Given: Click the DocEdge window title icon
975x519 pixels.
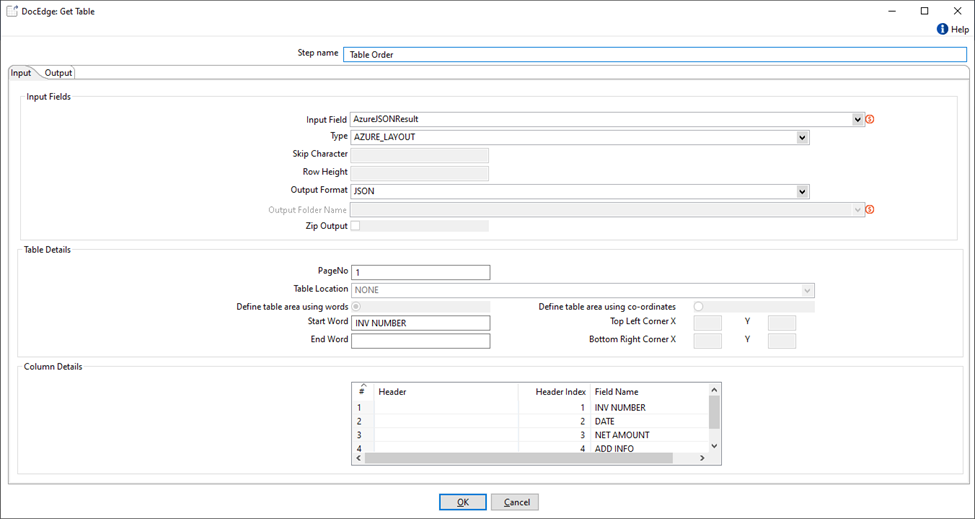Looking at the screenshot, I should [12, 11].
